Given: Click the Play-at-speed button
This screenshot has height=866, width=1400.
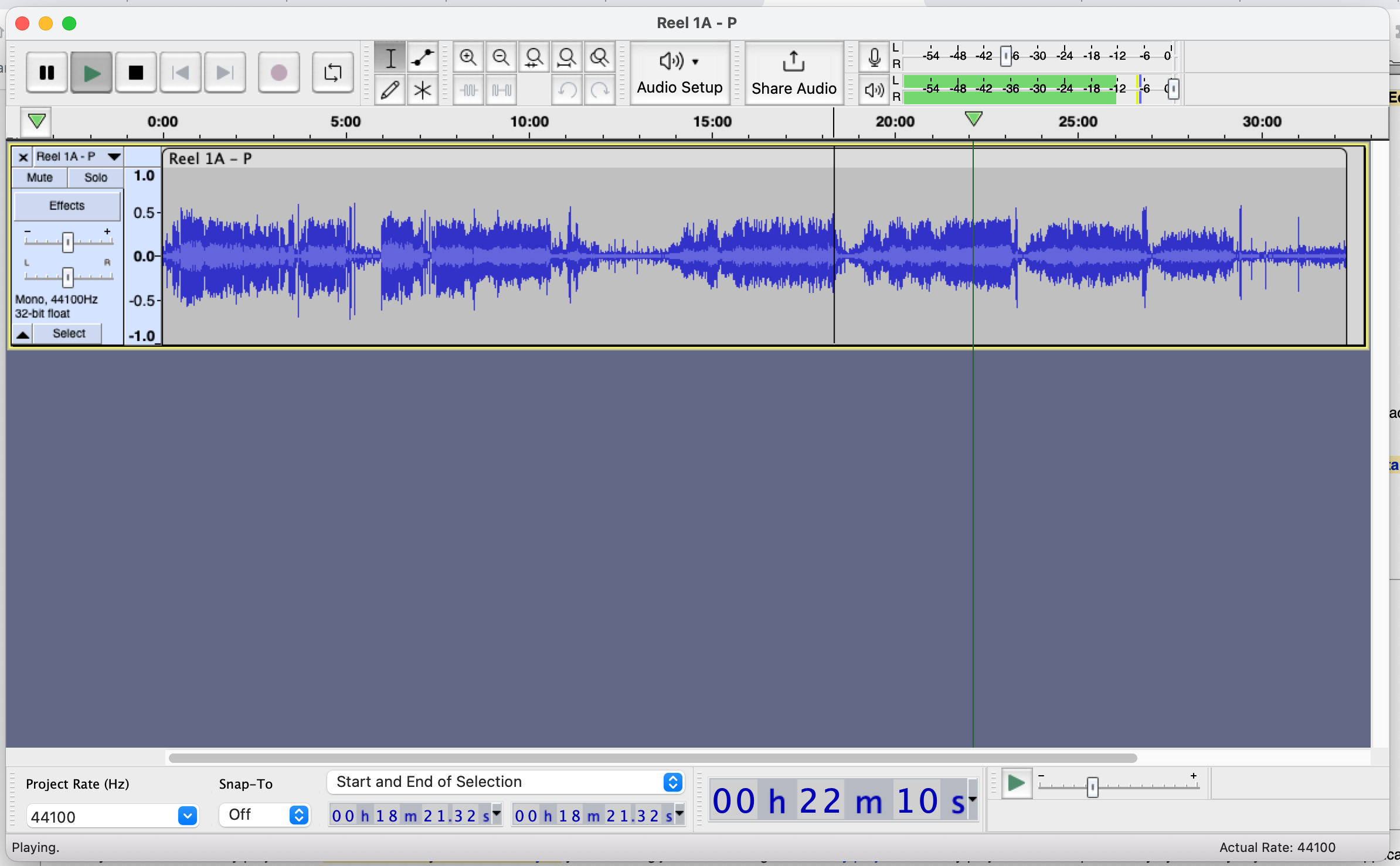Looking at the screenshot, I should pyautogui.click(x=1016, y=783).
